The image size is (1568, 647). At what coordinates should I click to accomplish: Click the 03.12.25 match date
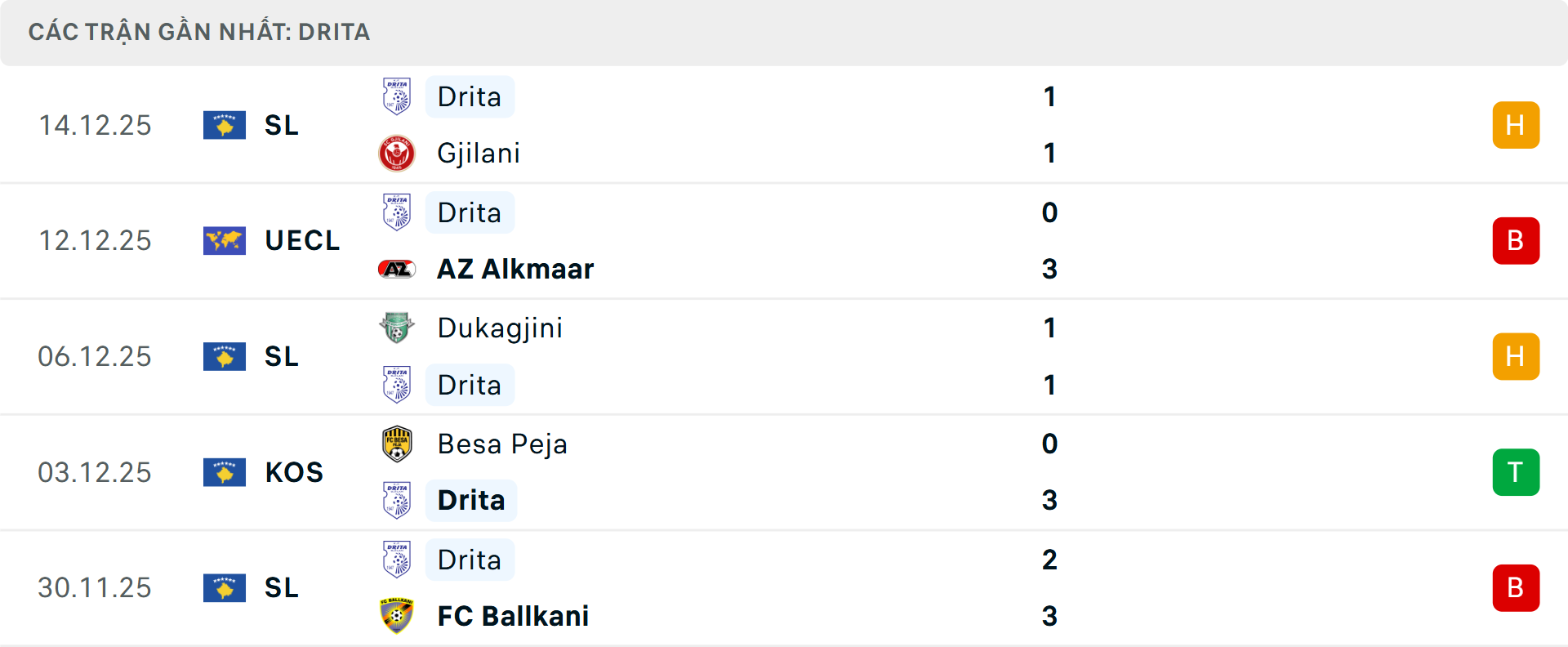coord(95,472)
